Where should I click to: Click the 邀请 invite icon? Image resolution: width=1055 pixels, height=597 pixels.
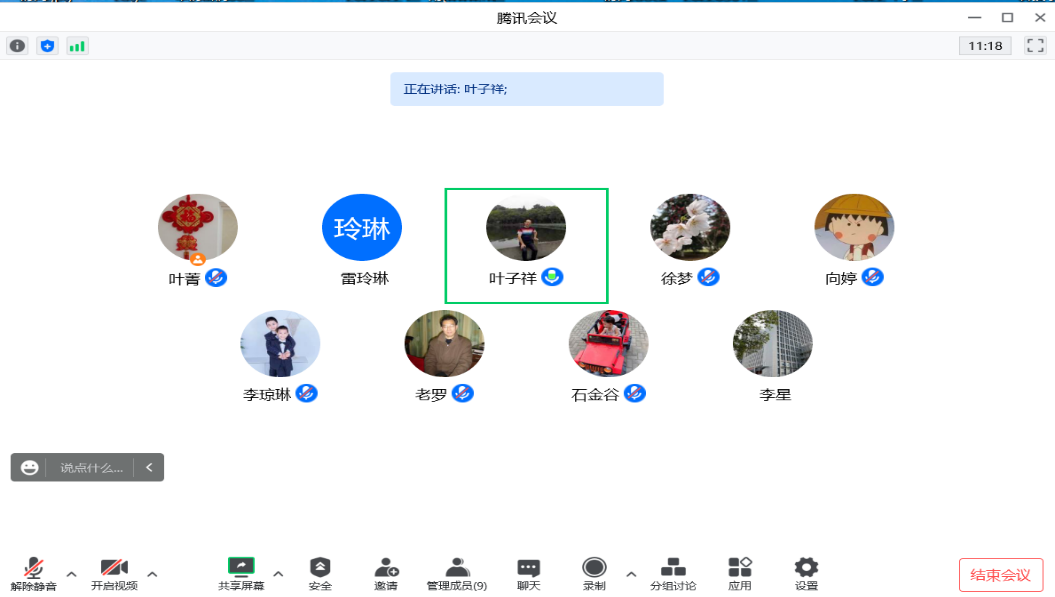(386, 574)
